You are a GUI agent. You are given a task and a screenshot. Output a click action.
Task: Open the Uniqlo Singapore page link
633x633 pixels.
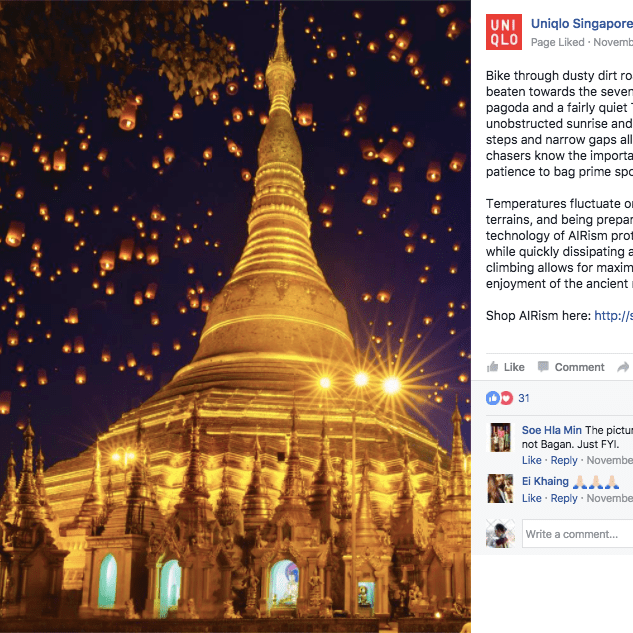pyautogui.click(x=581, y=23)
